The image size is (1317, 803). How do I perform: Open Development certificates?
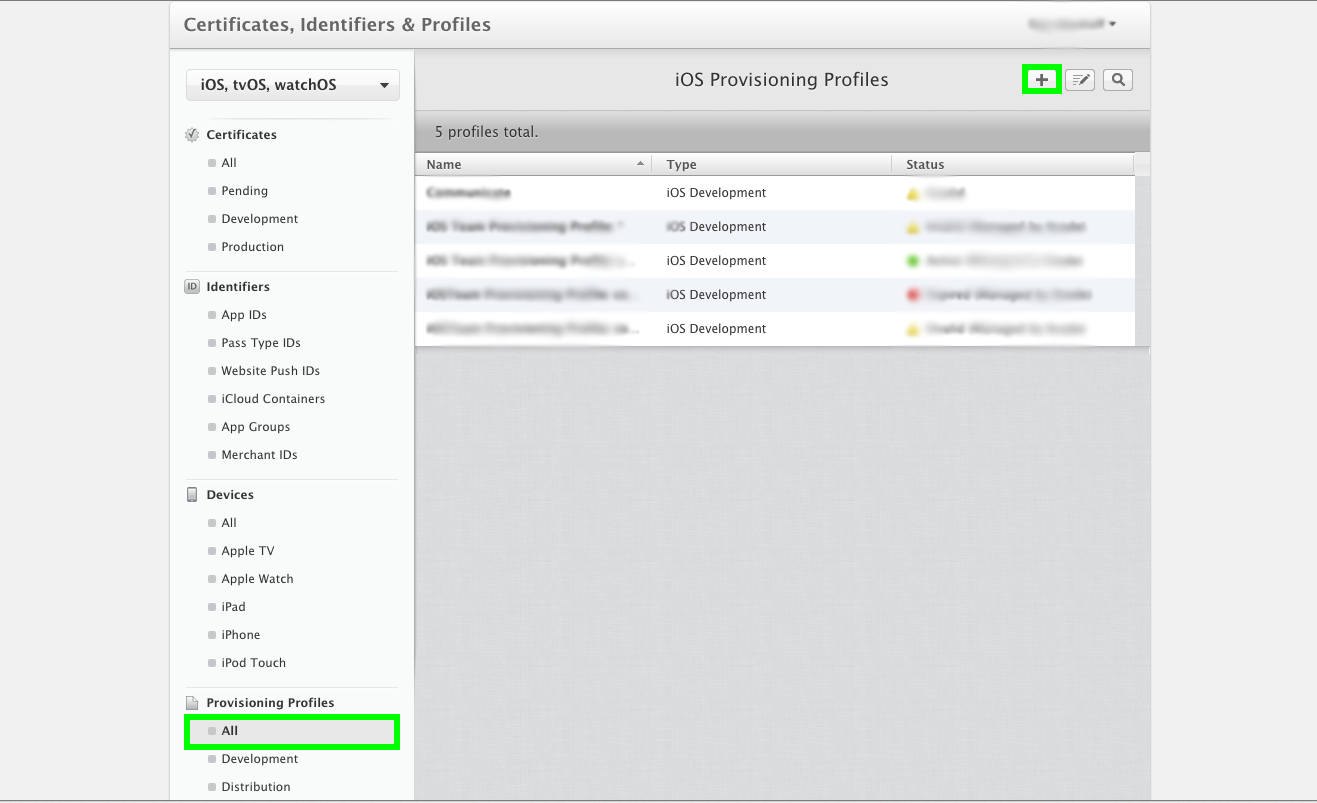pos(260,219)
